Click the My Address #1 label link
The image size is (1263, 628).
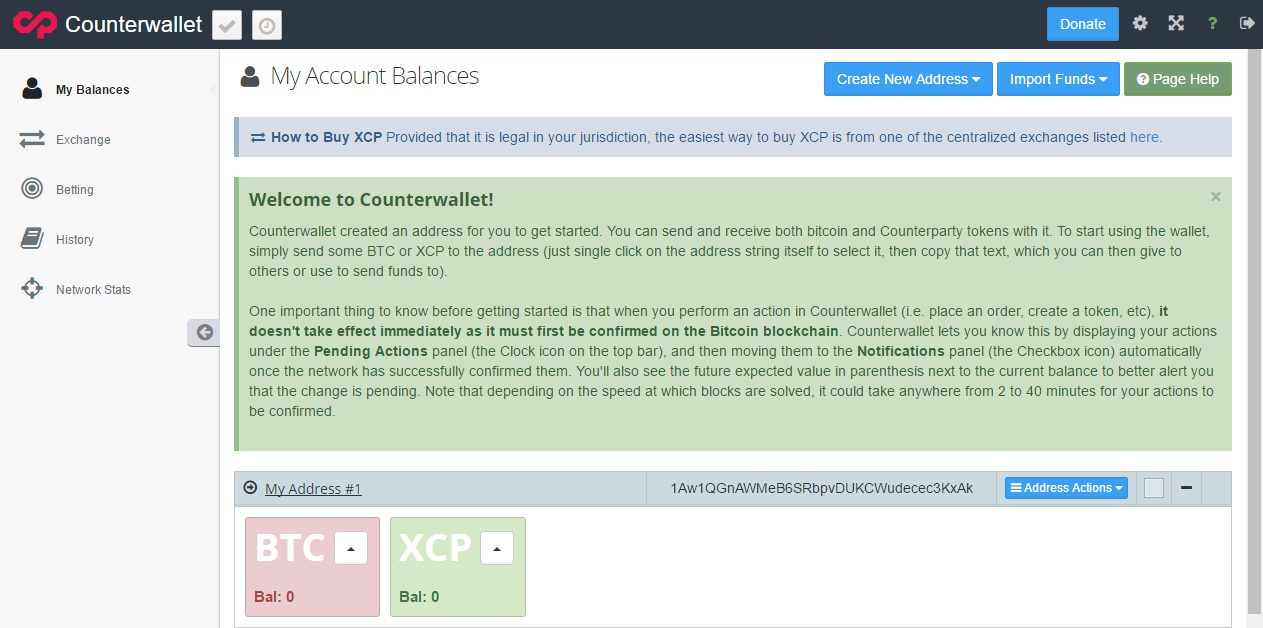point(313,489)
